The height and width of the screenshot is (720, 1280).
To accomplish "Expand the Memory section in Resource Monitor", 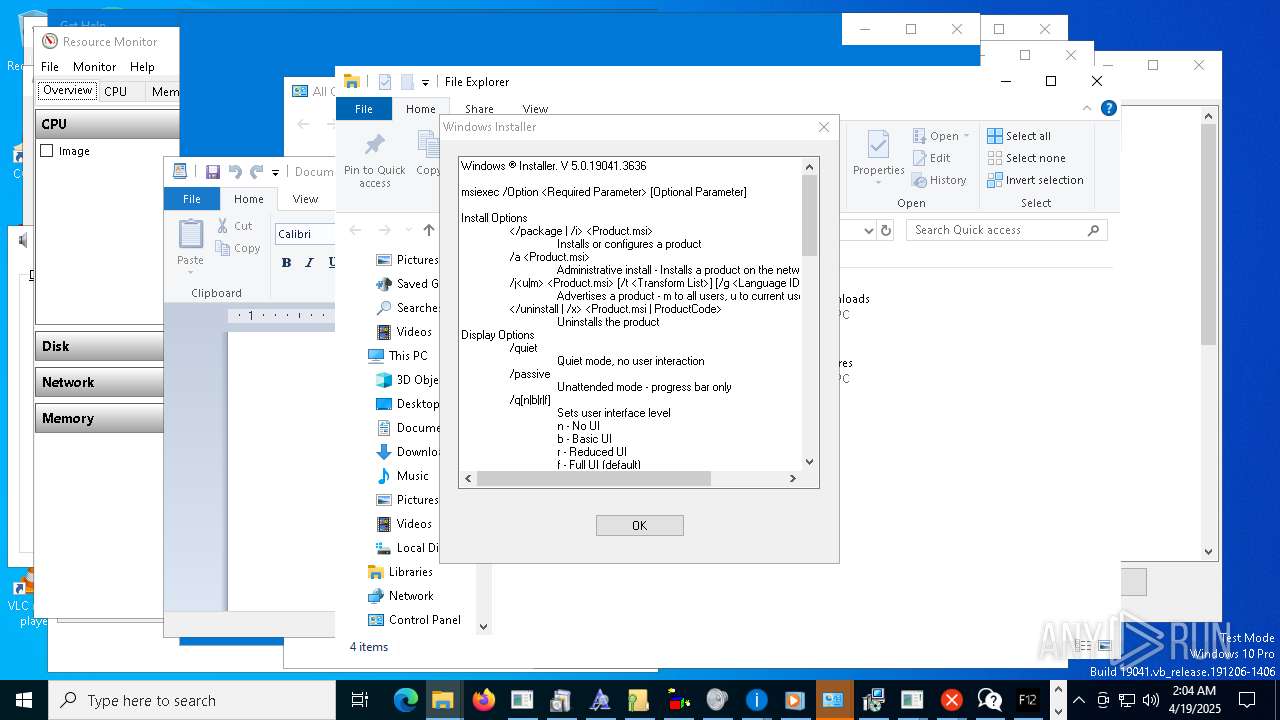I will click(100, 418).
